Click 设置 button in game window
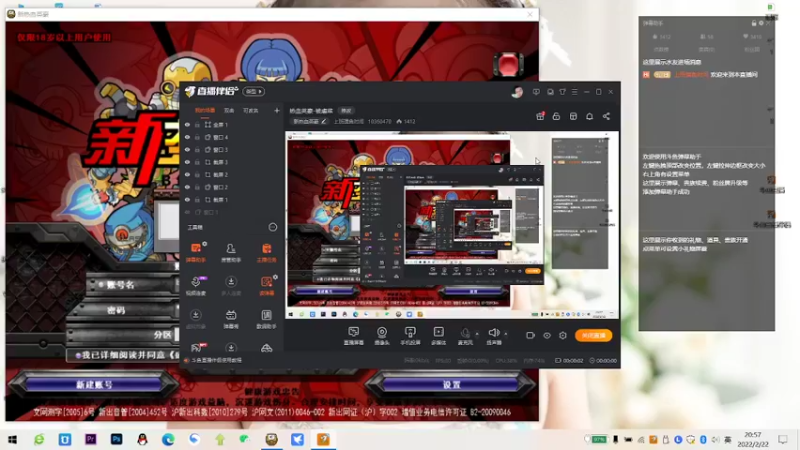Screen dimensions: 800x450 click(x=451, y=384)
